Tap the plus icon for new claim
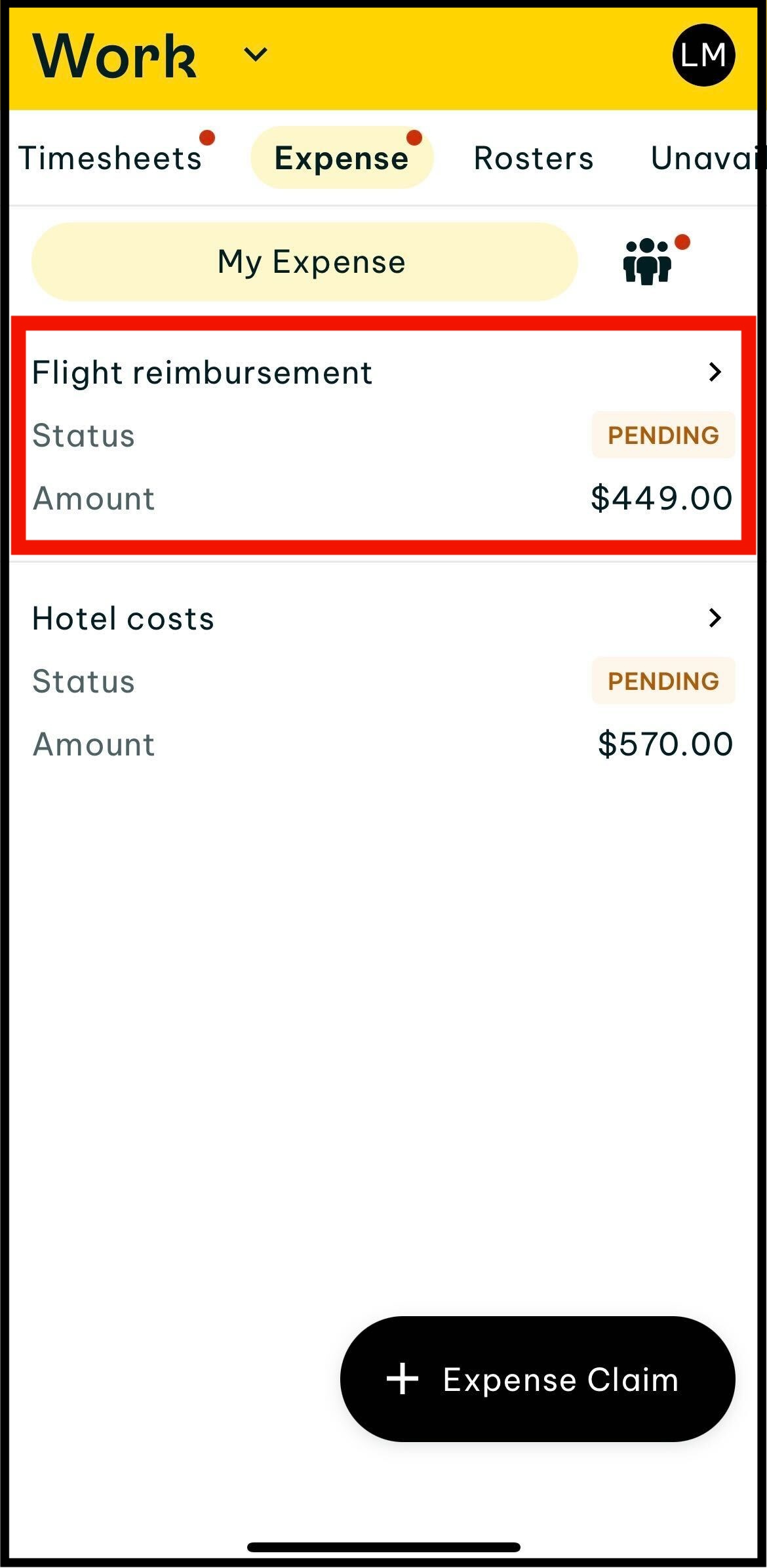The width and height of the screenshot is (767, 1568). pyautogui.click(x=403, y=1378)
